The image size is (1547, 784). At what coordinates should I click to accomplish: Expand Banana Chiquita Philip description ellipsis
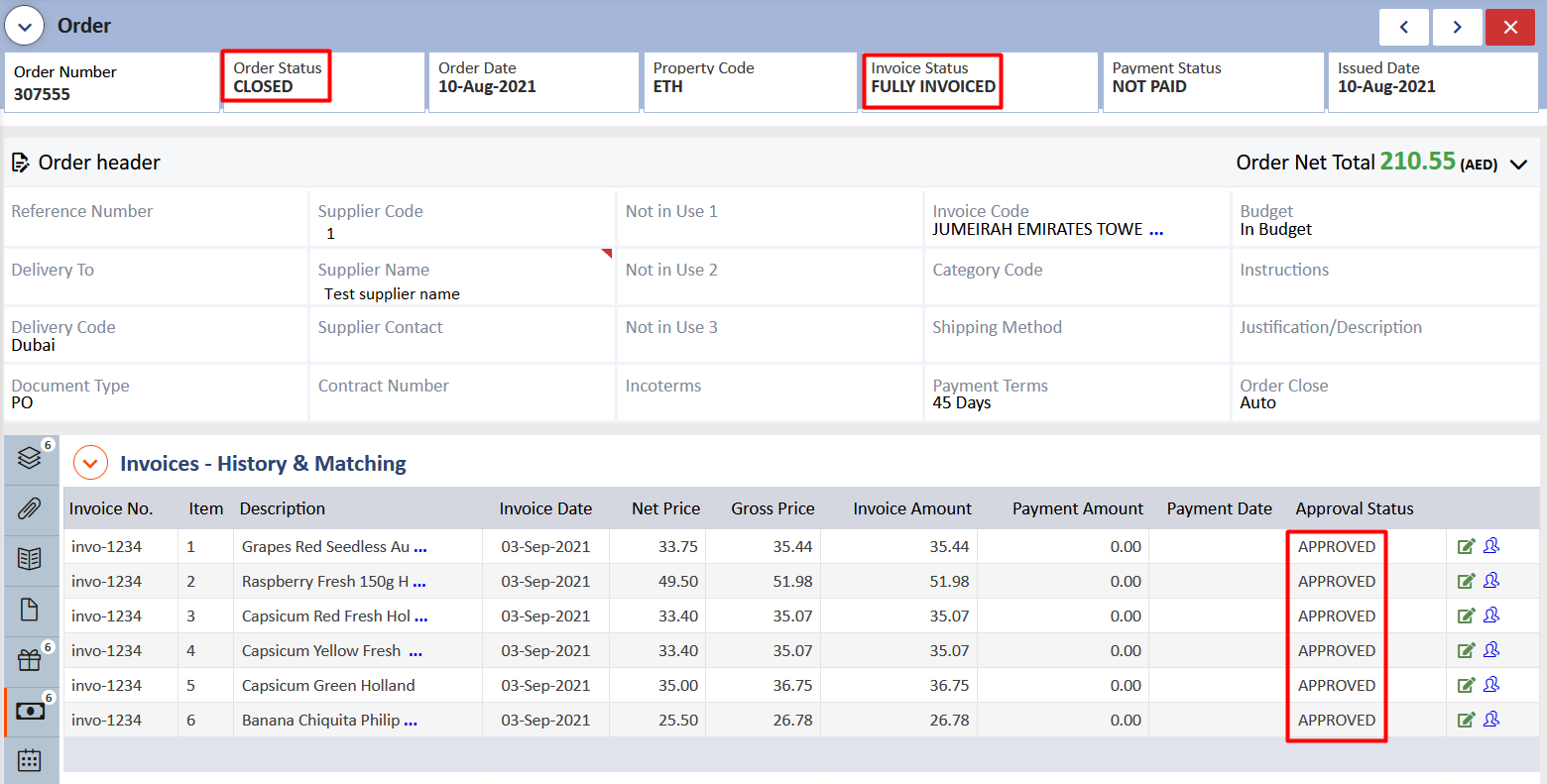tap(411, 722)
